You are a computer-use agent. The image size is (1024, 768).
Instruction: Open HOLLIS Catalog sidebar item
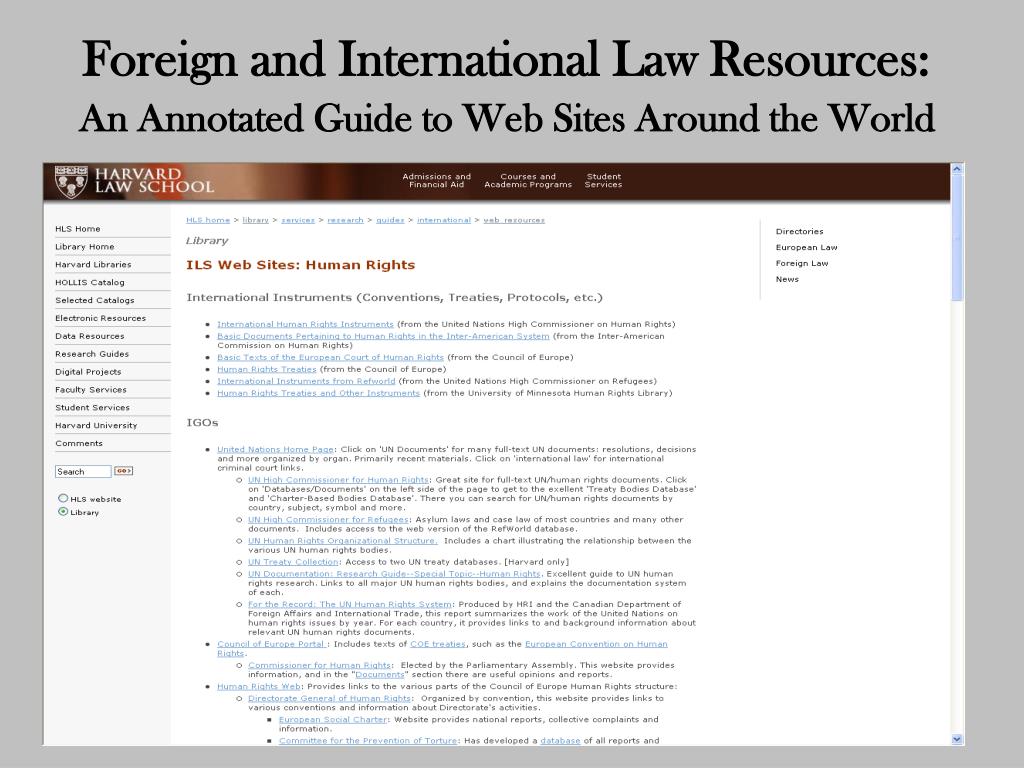[x=90, y=283]
